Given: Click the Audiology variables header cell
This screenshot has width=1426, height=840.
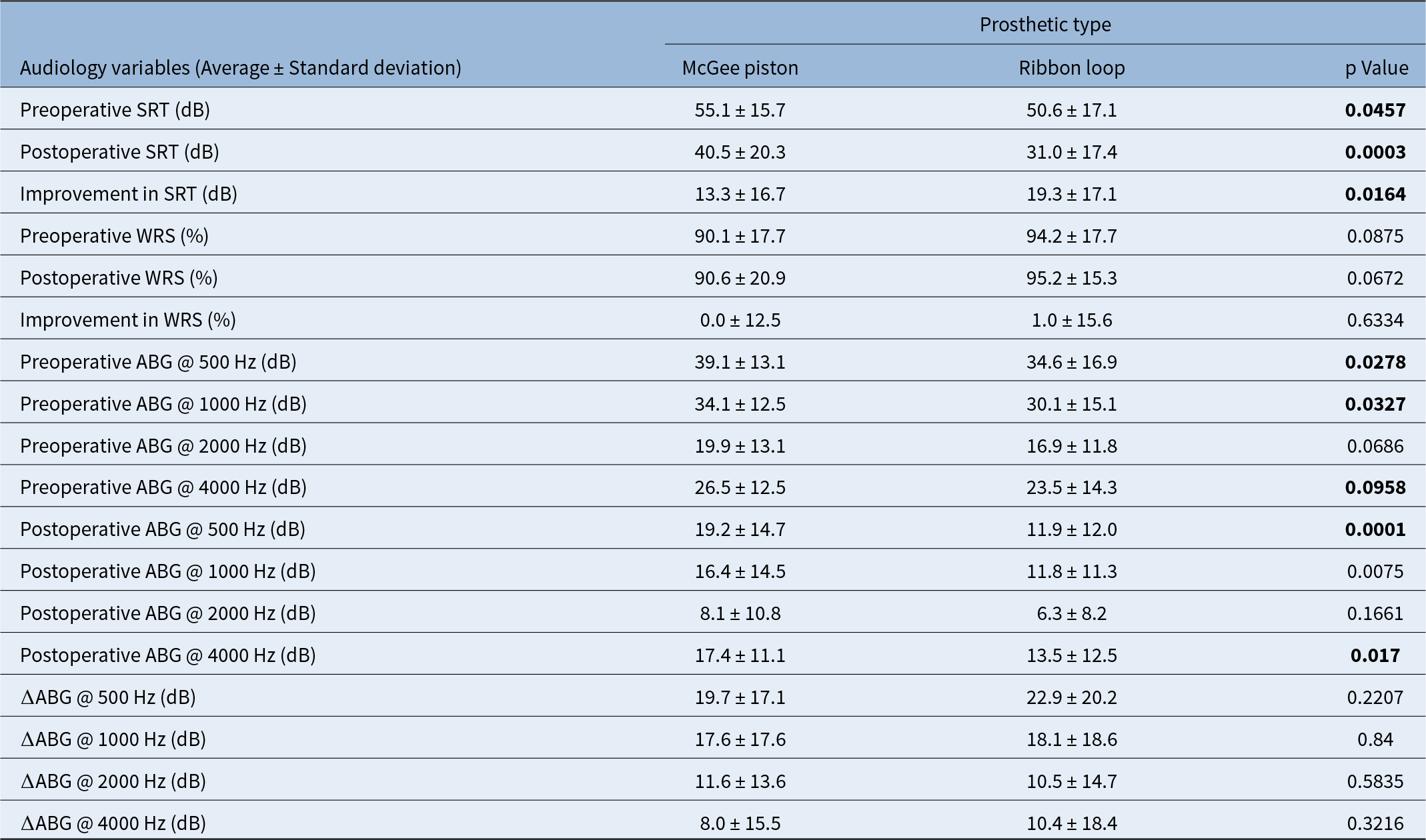Looking at the screenshot, I should (241, 68).
